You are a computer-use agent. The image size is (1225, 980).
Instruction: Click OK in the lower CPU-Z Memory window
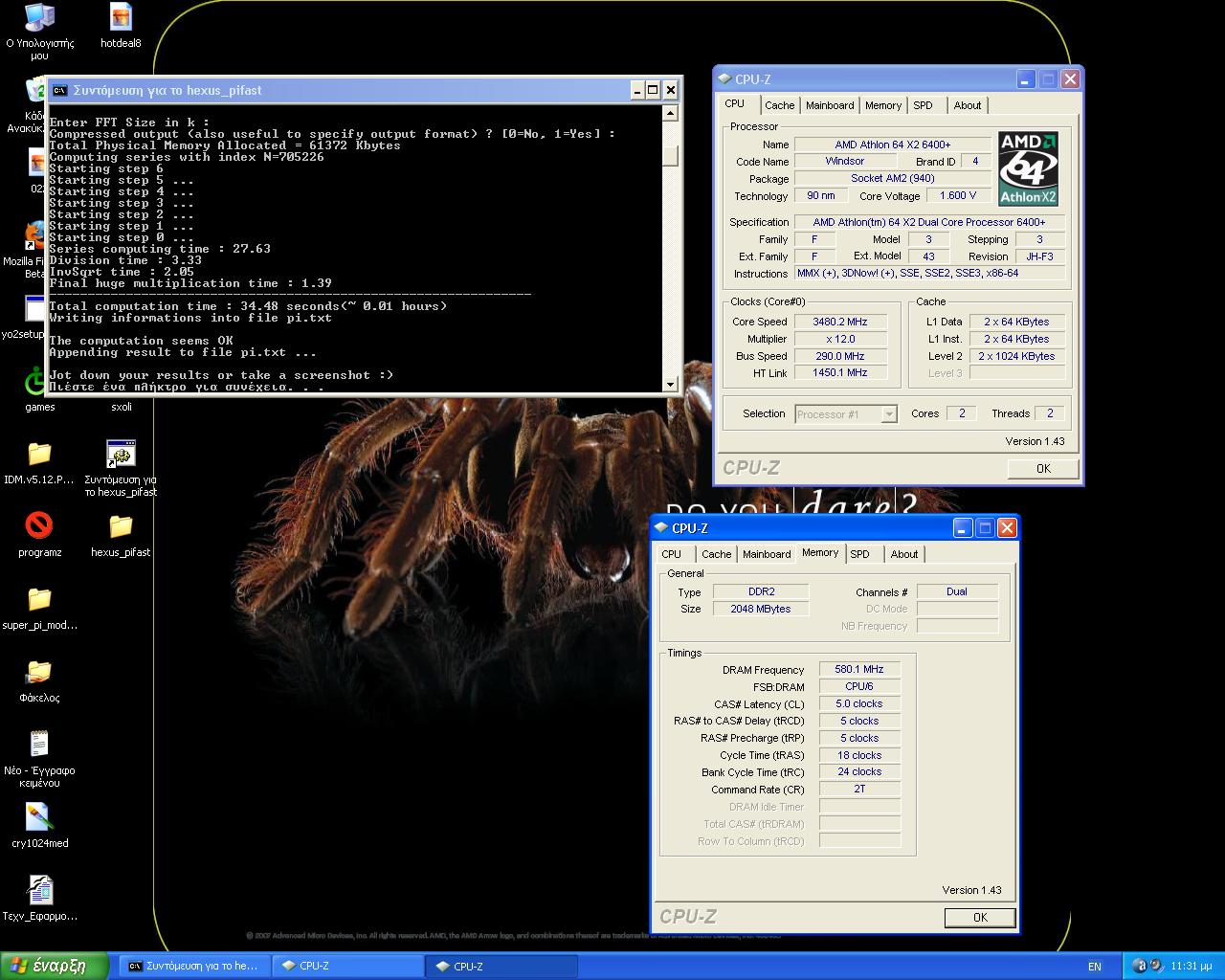click(x=980, y=917)
